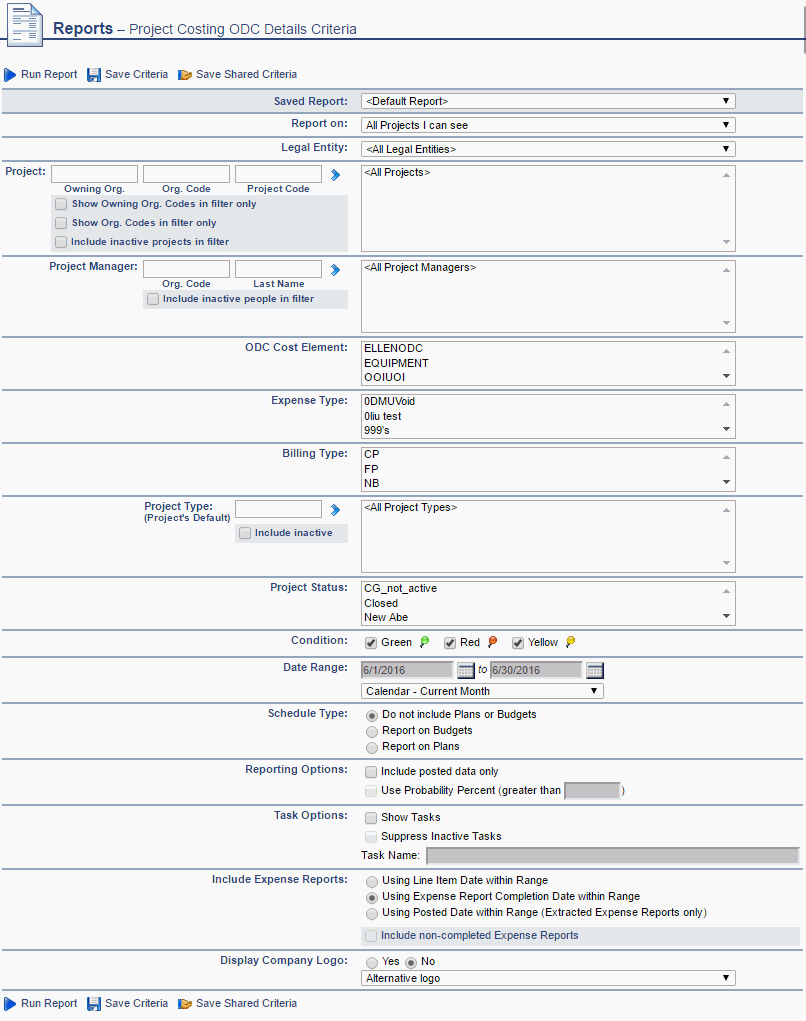This screenshot has height=1021, width=806.
Task: Click the bottom Save Shared Criteria folder icon
Action: pos(185,1003)
